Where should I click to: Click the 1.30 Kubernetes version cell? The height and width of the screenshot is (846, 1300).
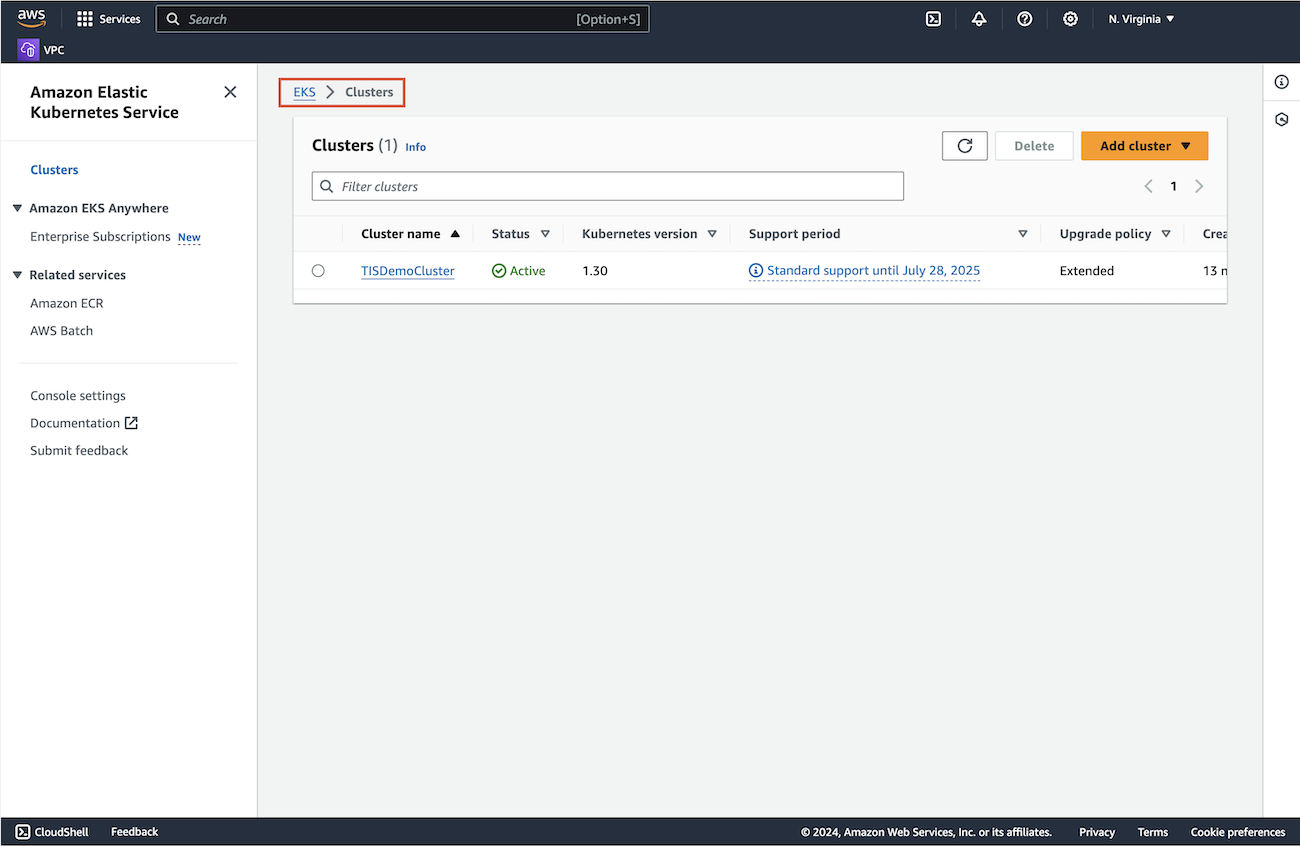tap(595, 271)
